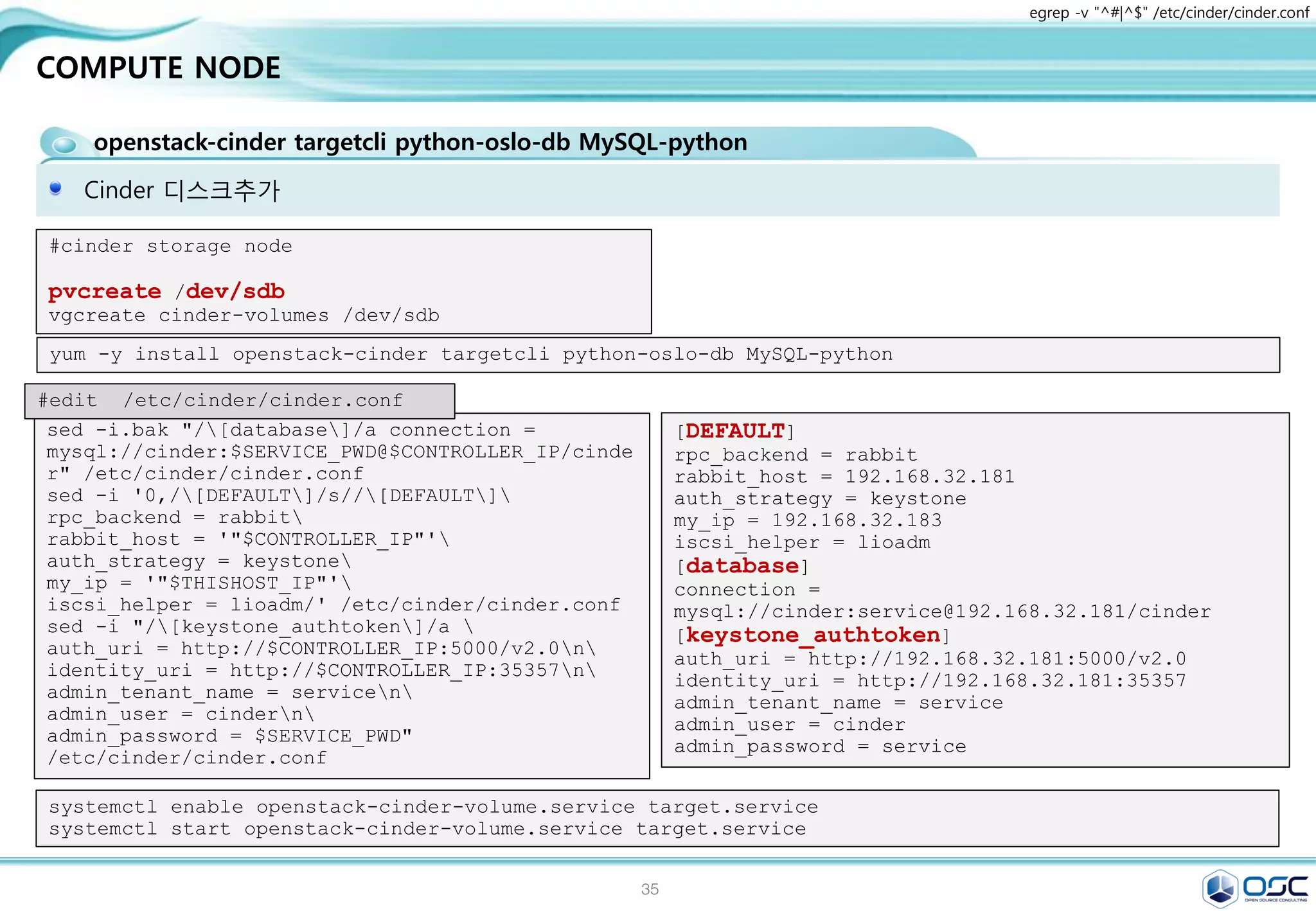The height and width of the screenshot is (911, 1316).
Task: Click the Cinder 디스크추가 heading text
Action: [x=182, y=190]
